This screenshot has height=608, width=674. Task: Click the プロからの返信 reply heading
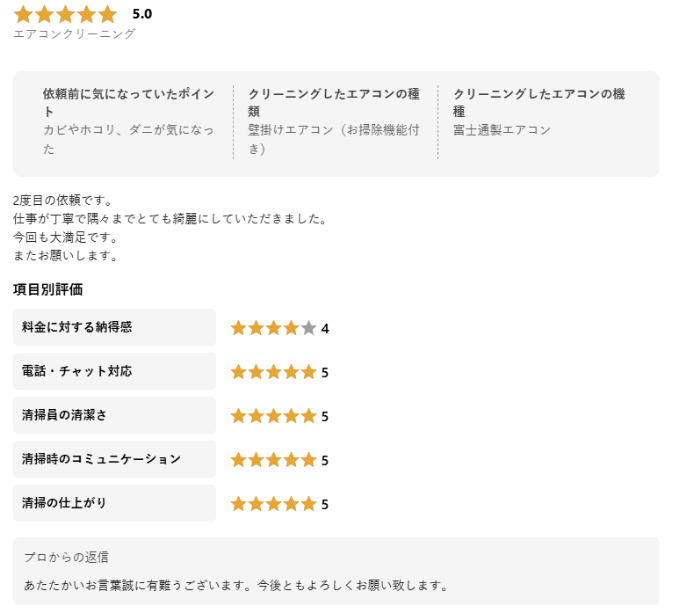click(x=67, y=557)
